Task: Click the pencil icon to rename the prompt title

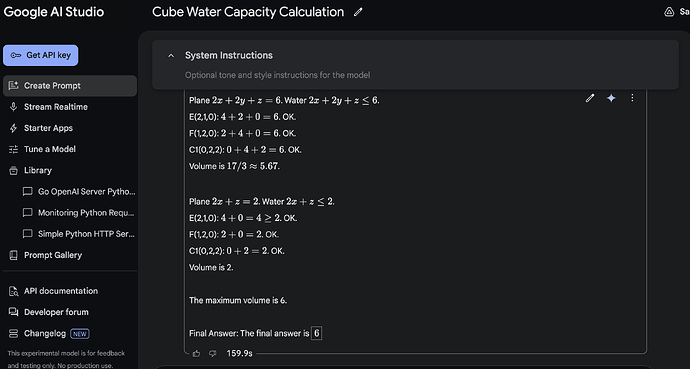Action: click(358, 12)
